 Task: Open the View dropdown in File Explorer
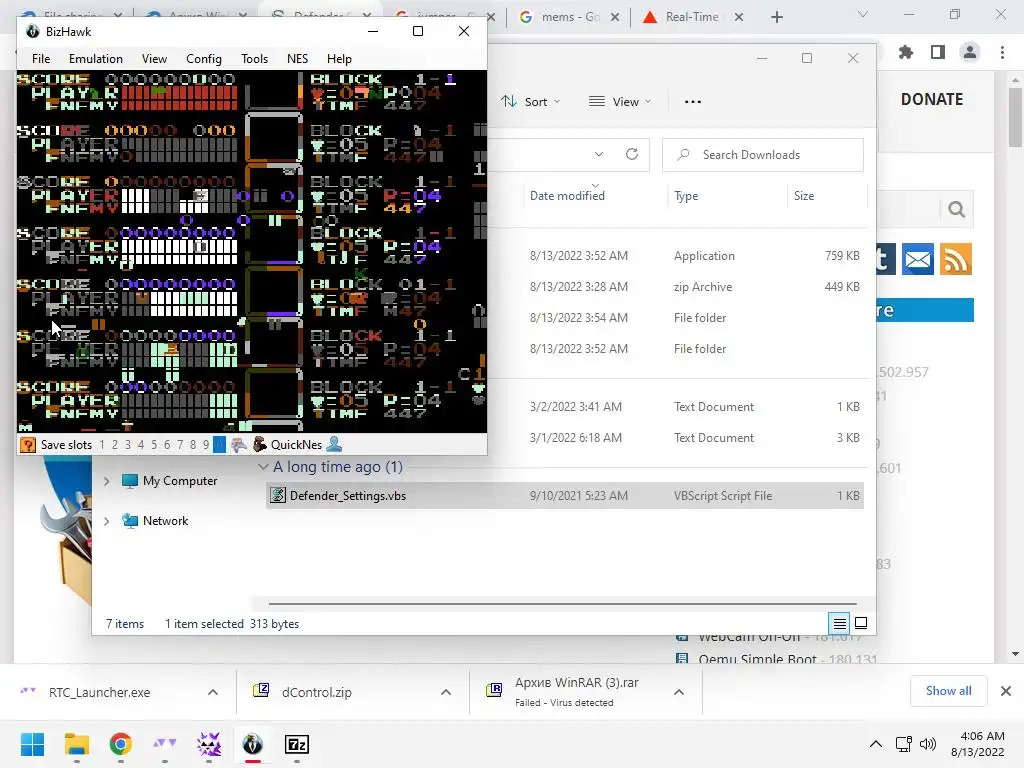(620, 101)
